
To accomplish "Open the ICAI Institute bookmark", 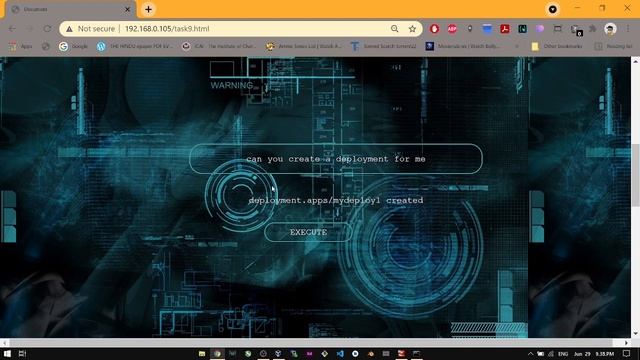I will [219, 46].
